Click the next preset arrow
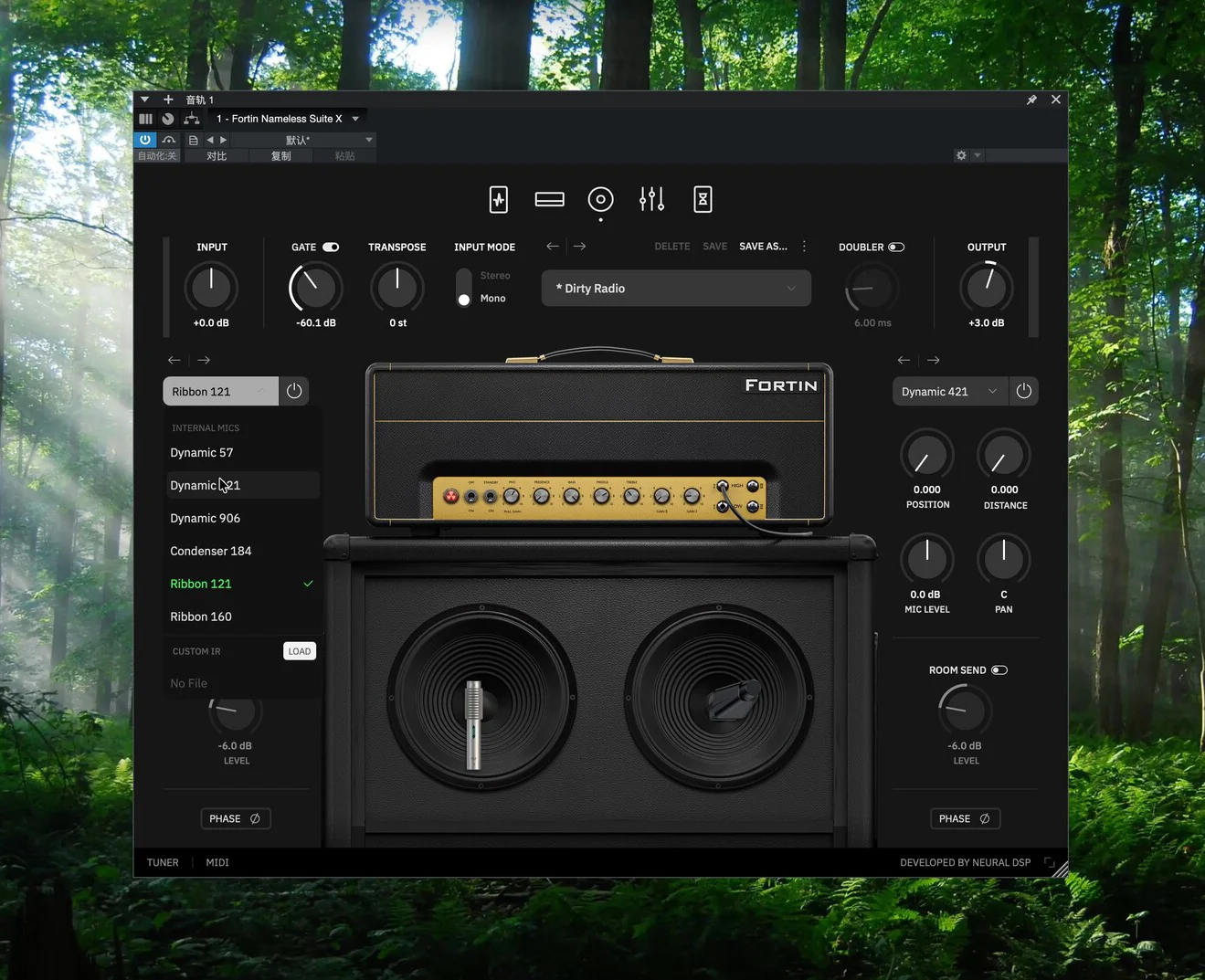 point(579,247)
